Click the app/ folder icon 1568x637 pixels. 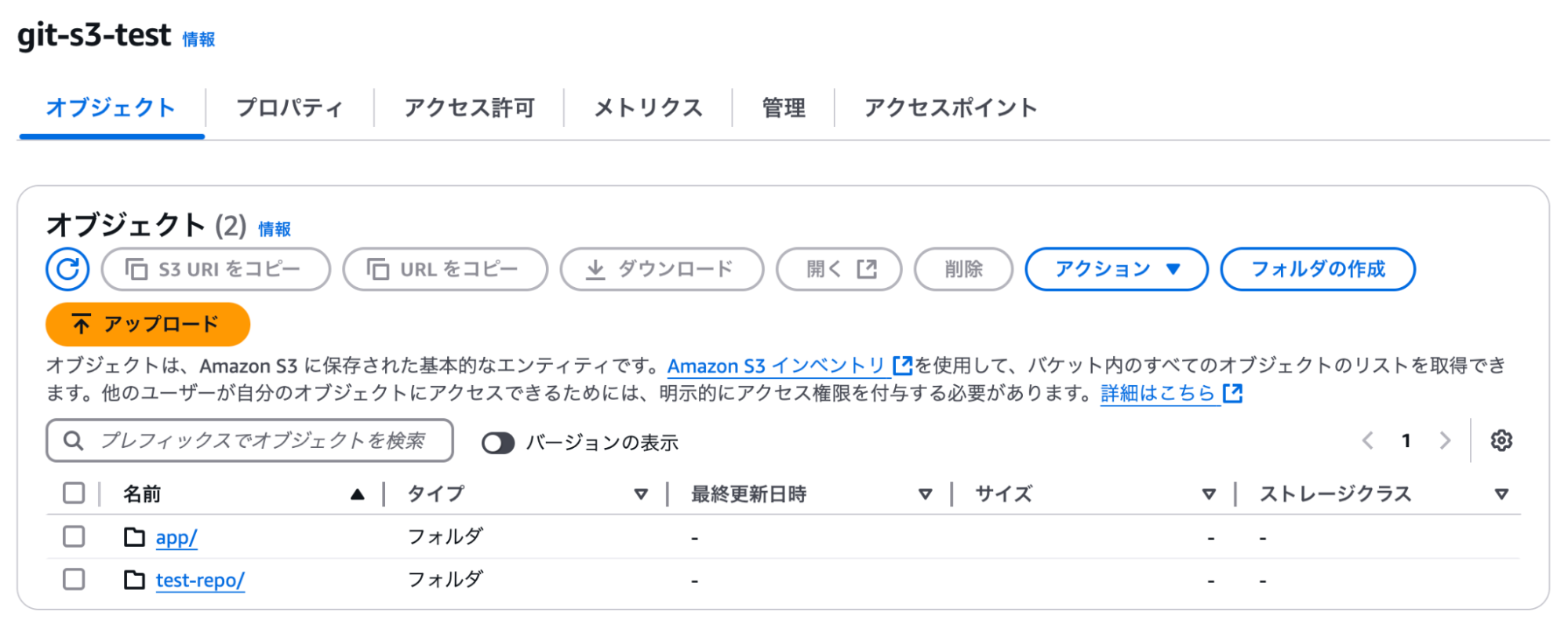(135, 537)
